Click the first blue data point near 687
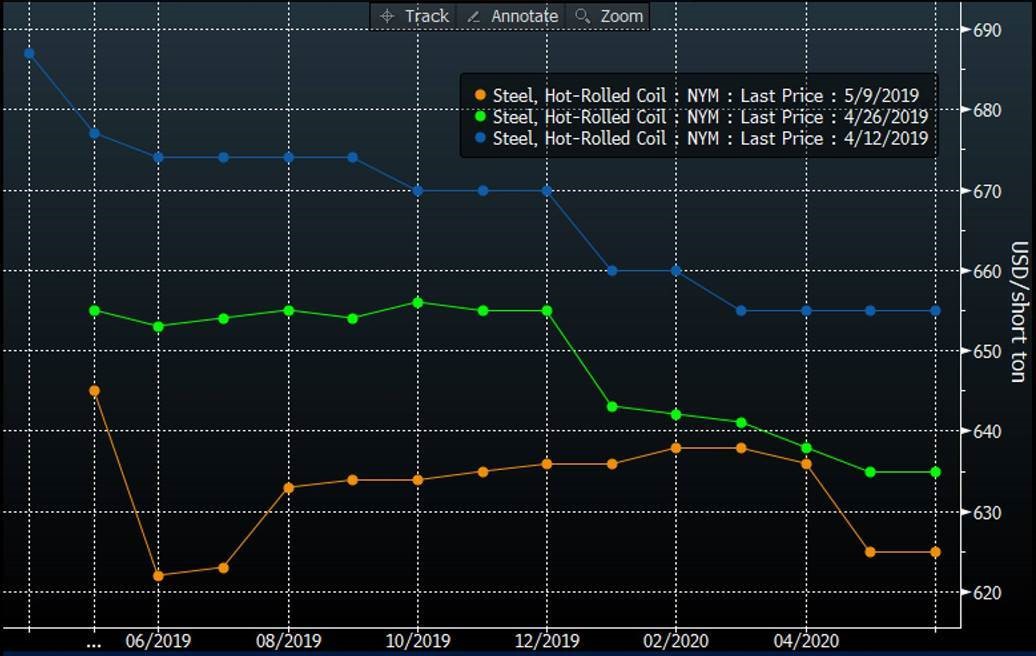Image resolution: width=1036 pixels, height=656 pixels. (x=29, y=53)
